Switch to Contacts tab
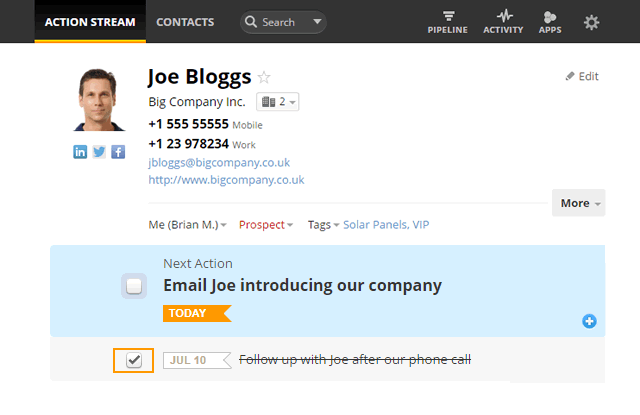Screen dimensions: 640x415 (x=185, y=22)
